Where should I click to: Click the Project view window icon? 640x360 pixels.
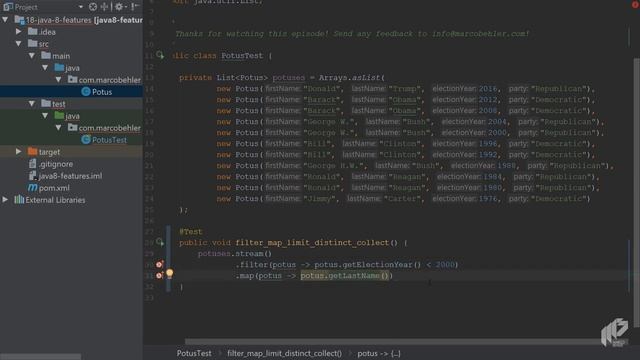click(8, 7)
